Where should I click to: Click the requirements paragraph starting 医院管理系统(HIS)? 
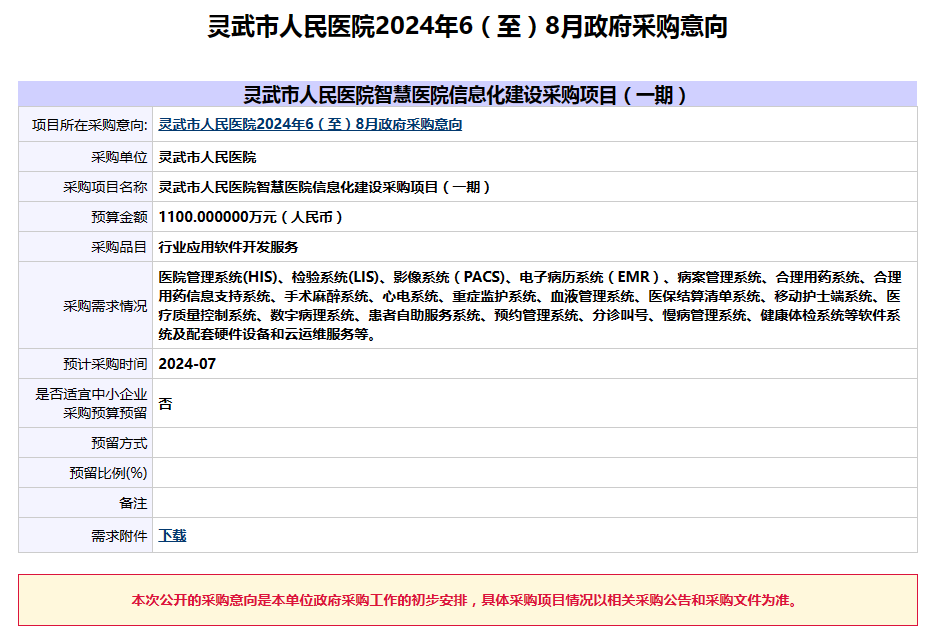click(x=530, y=306)
